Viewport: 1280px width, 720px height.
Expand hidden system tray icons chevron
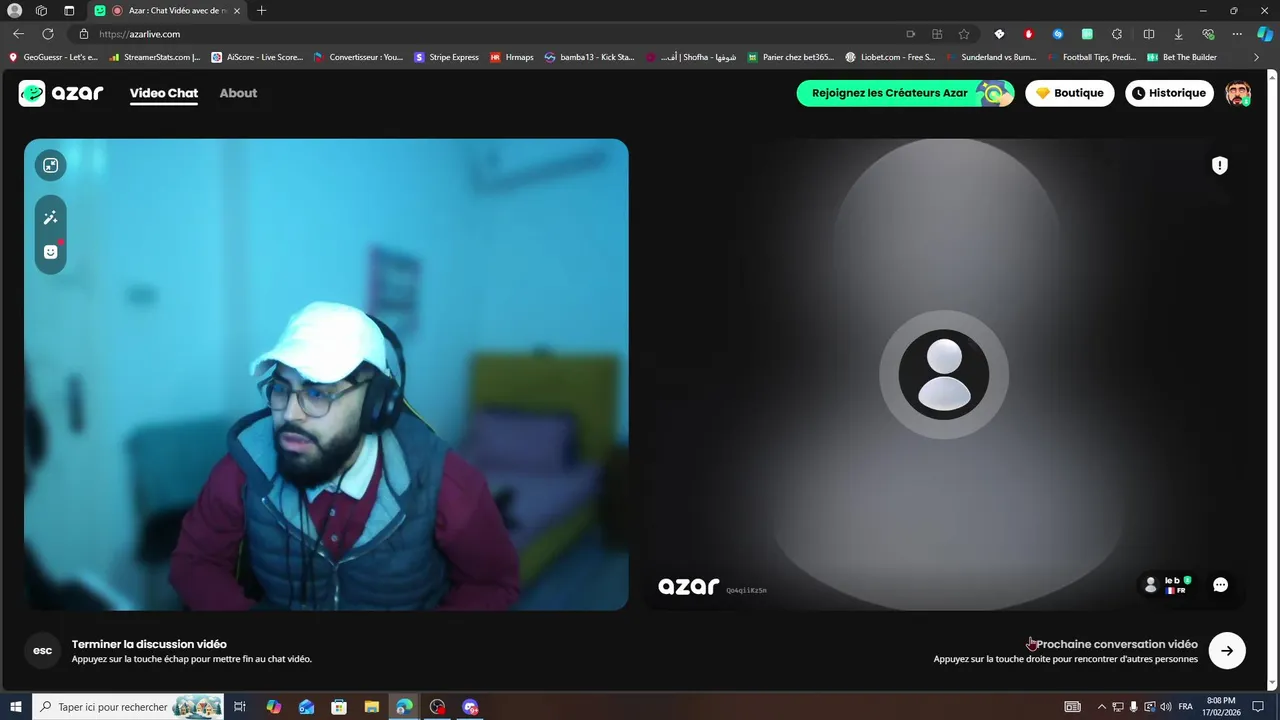point(1101,707)
